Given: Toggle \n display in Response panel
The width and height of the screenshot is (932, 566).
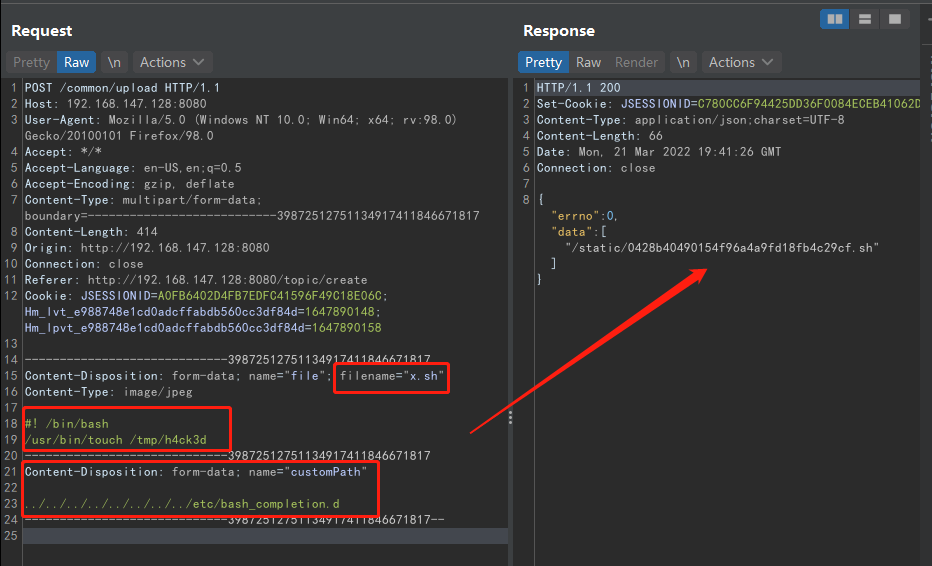Looking at the screenshot, I should (x=683, y=62).
